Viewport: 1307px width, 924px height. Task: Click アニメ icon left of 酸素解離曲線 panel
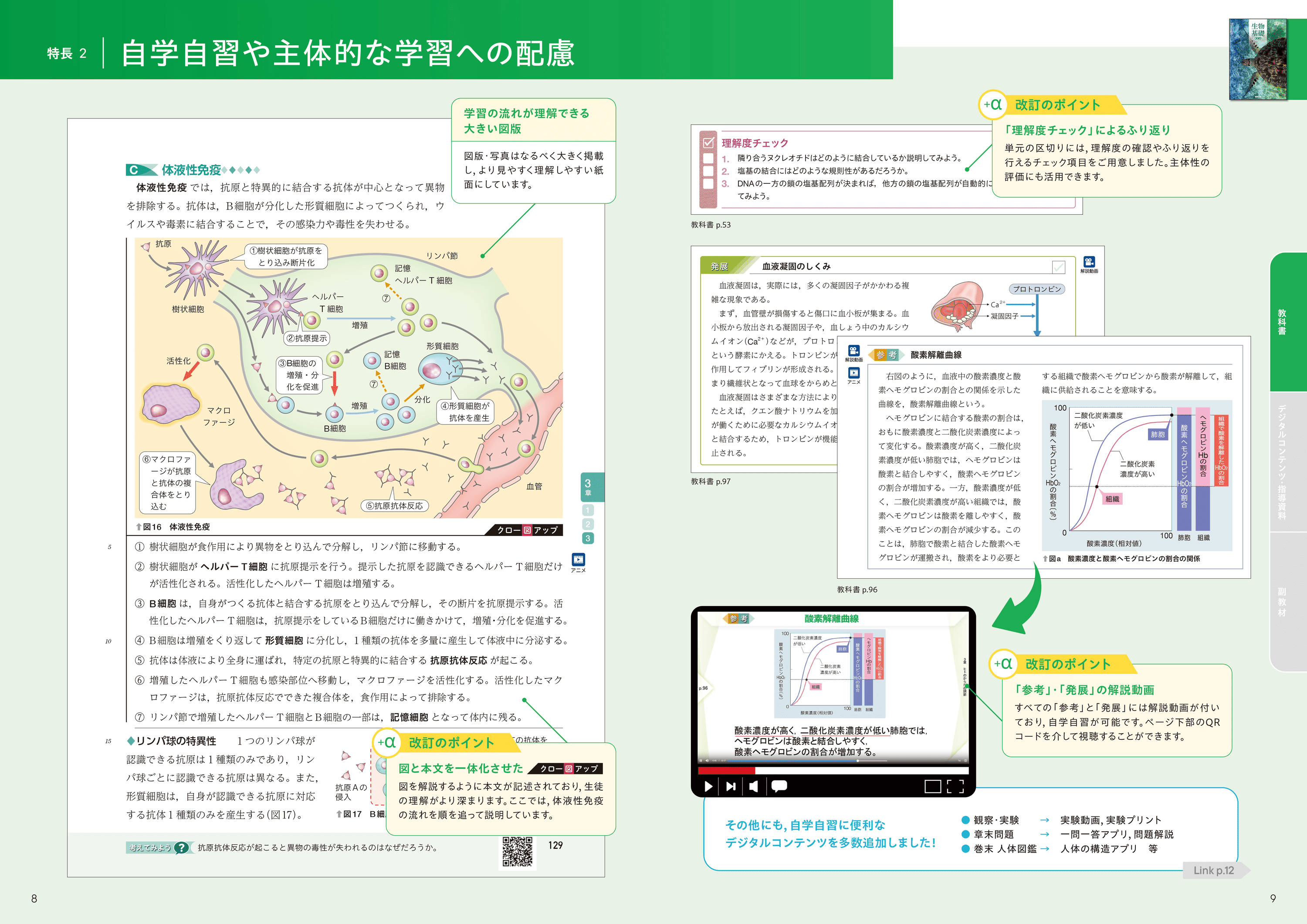pyautogui.click(x=853, y=373)
